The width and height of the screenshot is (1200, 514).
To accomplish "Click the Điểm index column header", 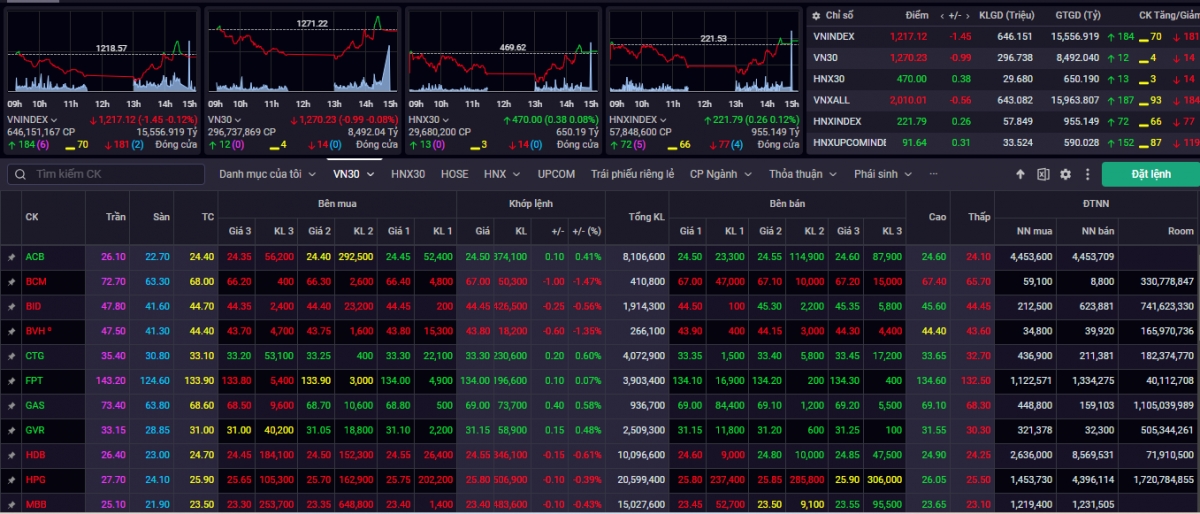I will pyautogui.click(x=917, y=15).
